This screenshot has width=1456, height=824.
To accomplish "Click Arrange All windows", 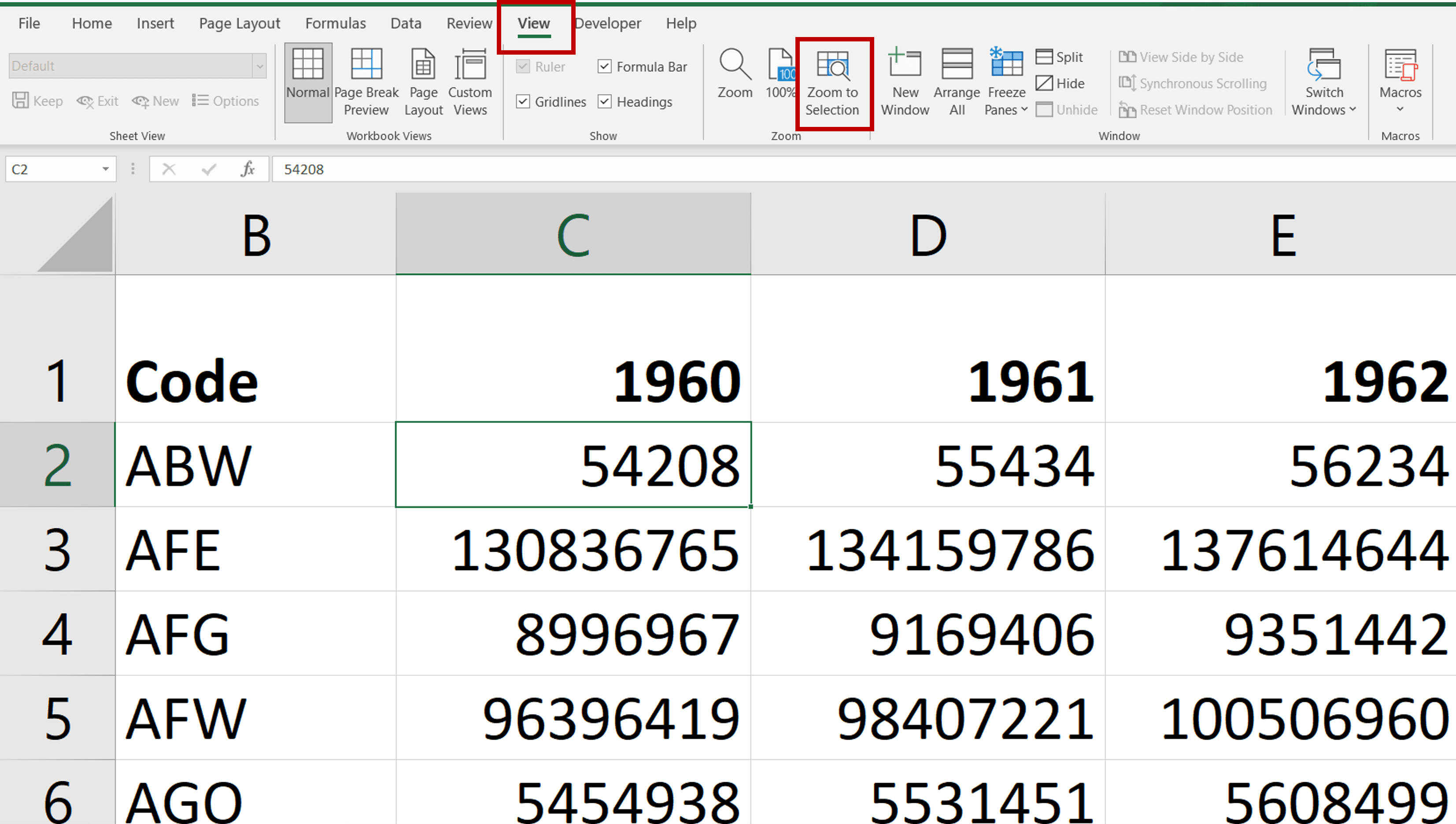I will [955, 82].
